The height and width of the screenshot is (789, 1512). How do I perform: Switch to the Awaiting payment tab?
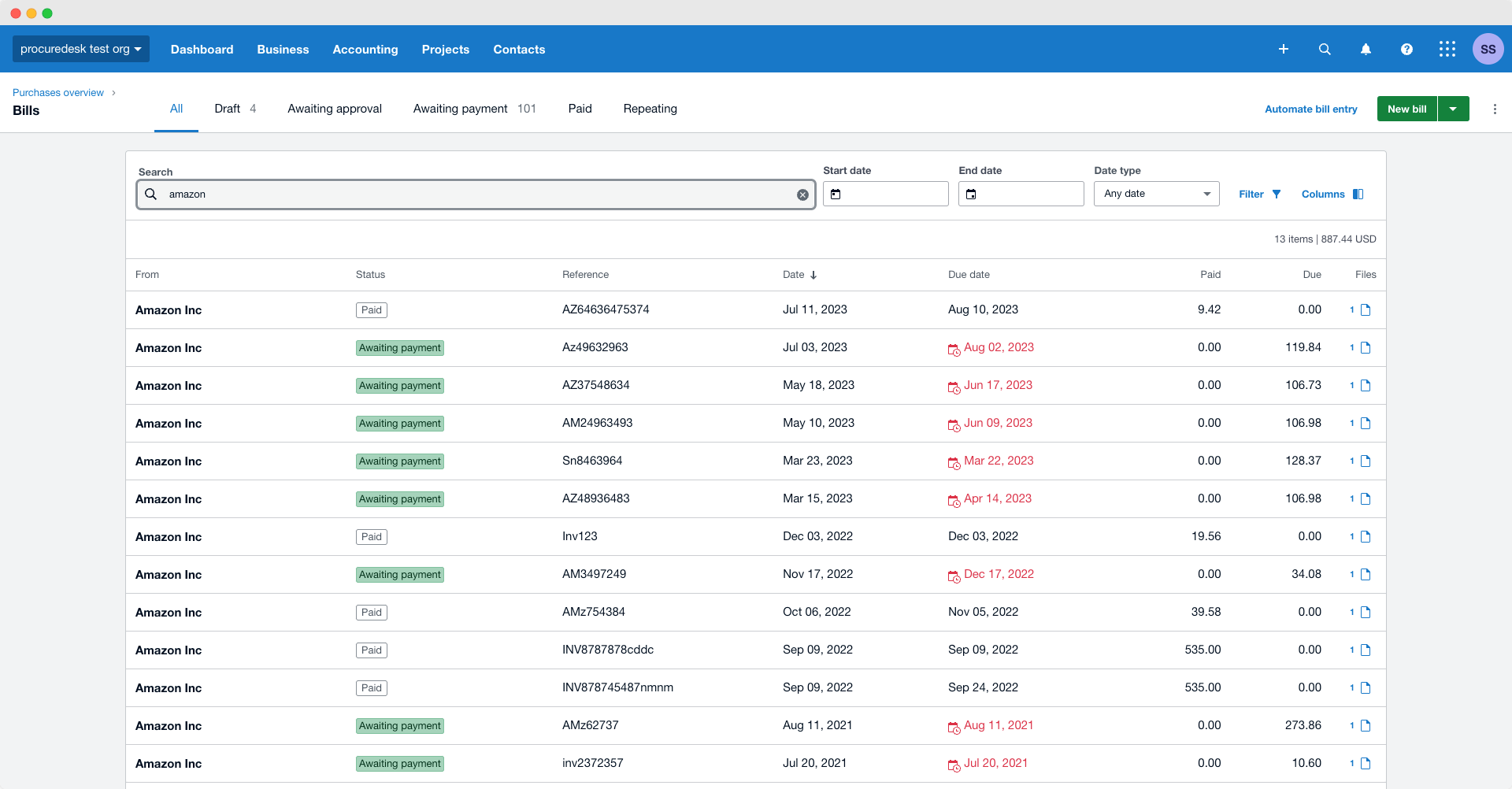pyautogui.click(x=460, y=109)
